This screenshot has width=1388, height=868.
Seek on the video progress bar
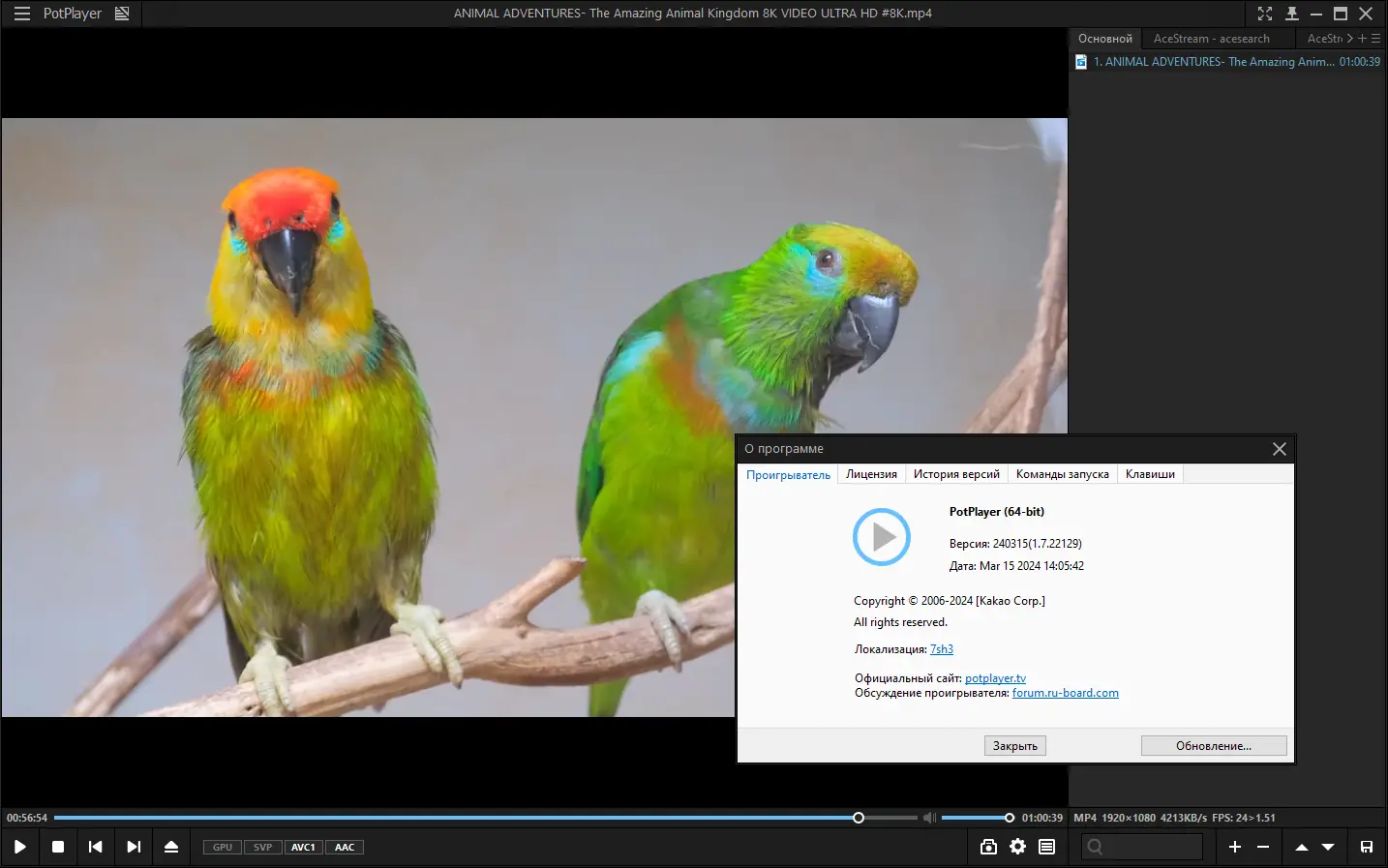point(485,818)
